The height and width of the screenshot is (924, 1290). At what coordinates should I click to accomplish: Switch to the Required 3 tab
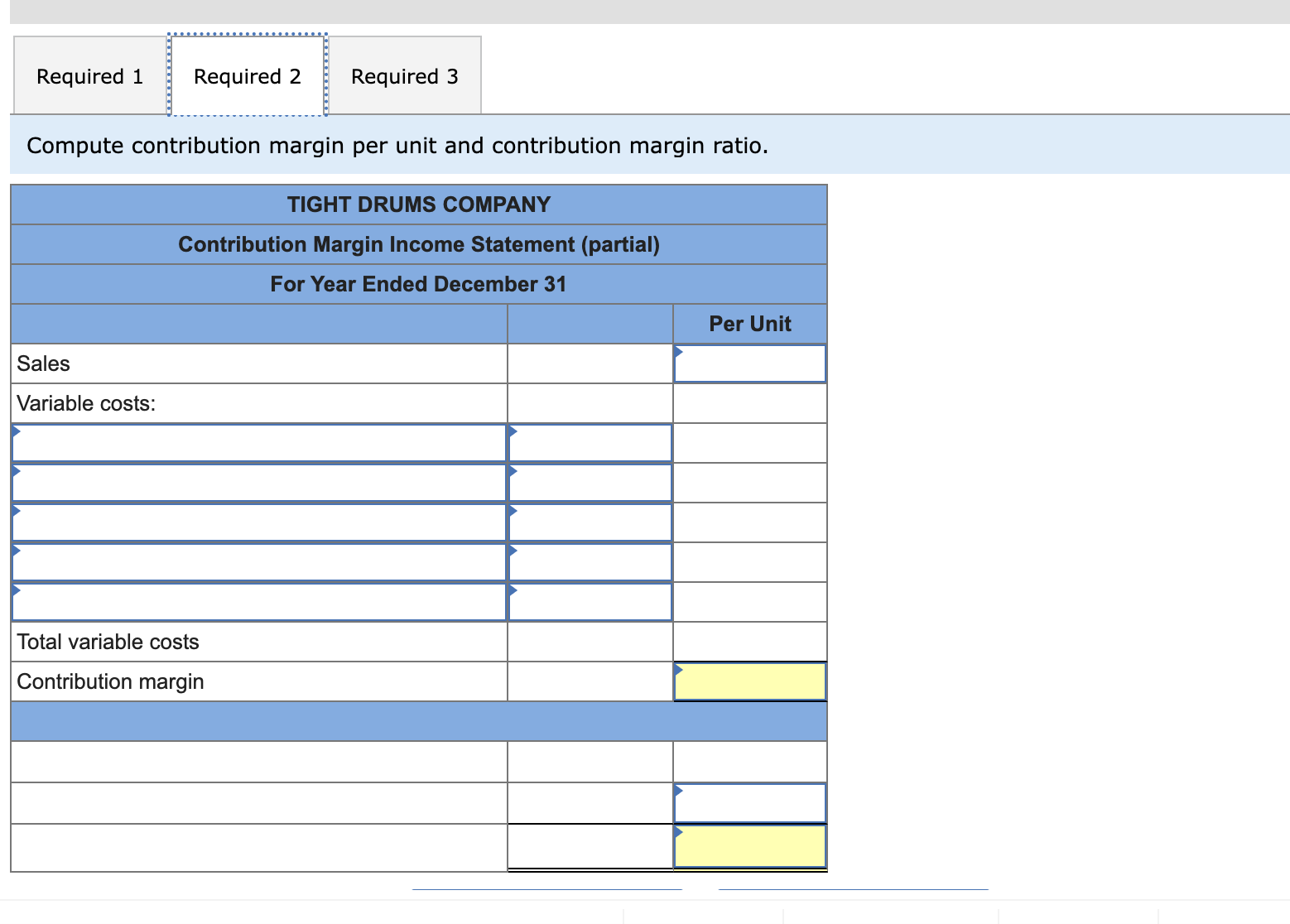(403, 75)
